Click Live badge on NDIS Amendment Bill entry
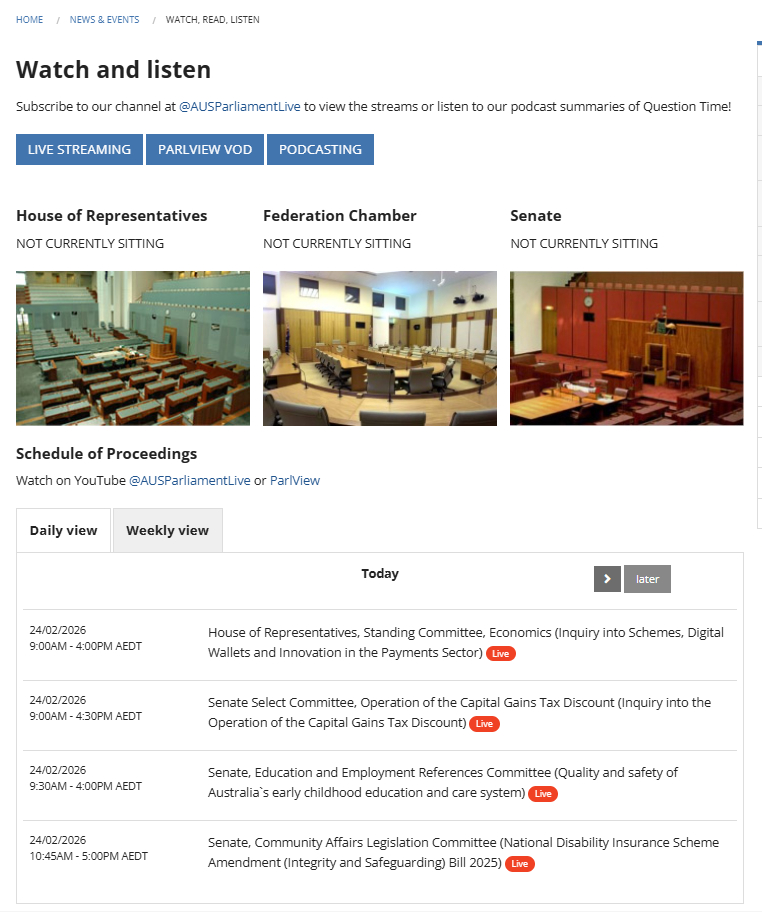This screenshot has height=912, width=762. pos(520,864)
